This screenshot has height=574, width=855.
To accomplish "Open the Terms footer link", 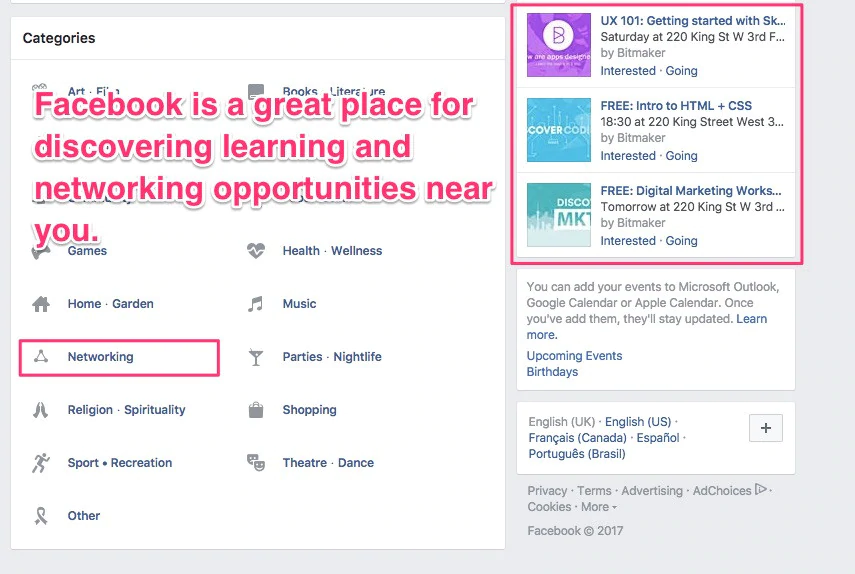I will (594, 491).
